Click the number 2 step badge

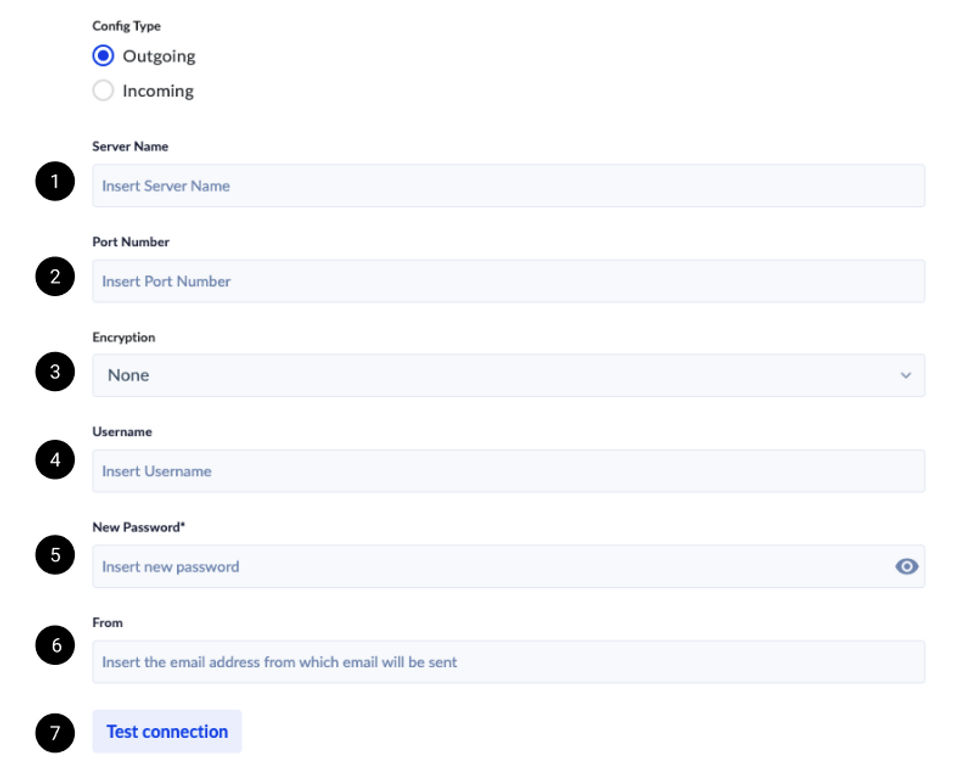[55, 277]
